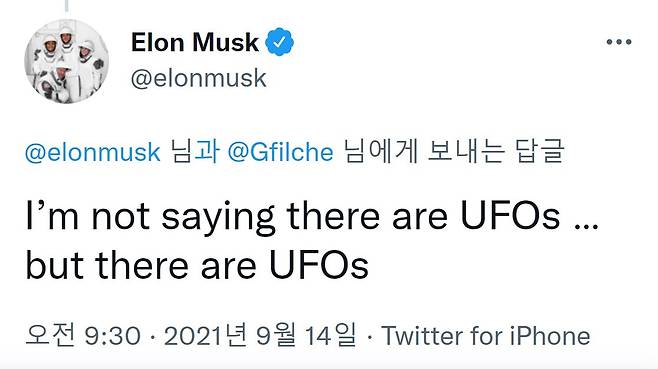Screen dimensions: 658x369
Task: Click the 'but there are UFOs' line
Action: tap(197, 266)
